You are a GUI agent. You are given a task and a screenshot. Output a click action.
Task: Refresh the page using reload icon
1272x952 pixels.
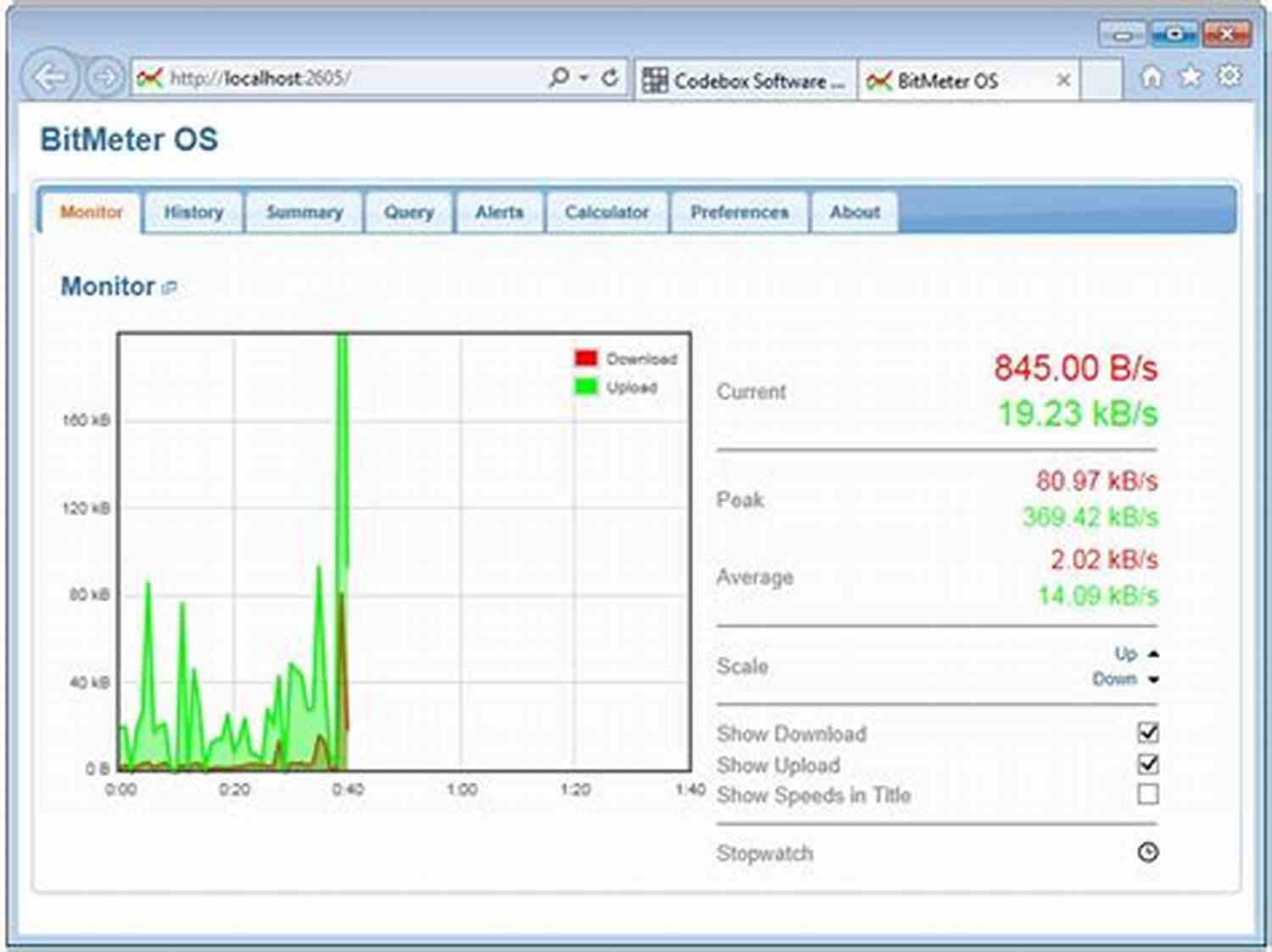point(610,78)
